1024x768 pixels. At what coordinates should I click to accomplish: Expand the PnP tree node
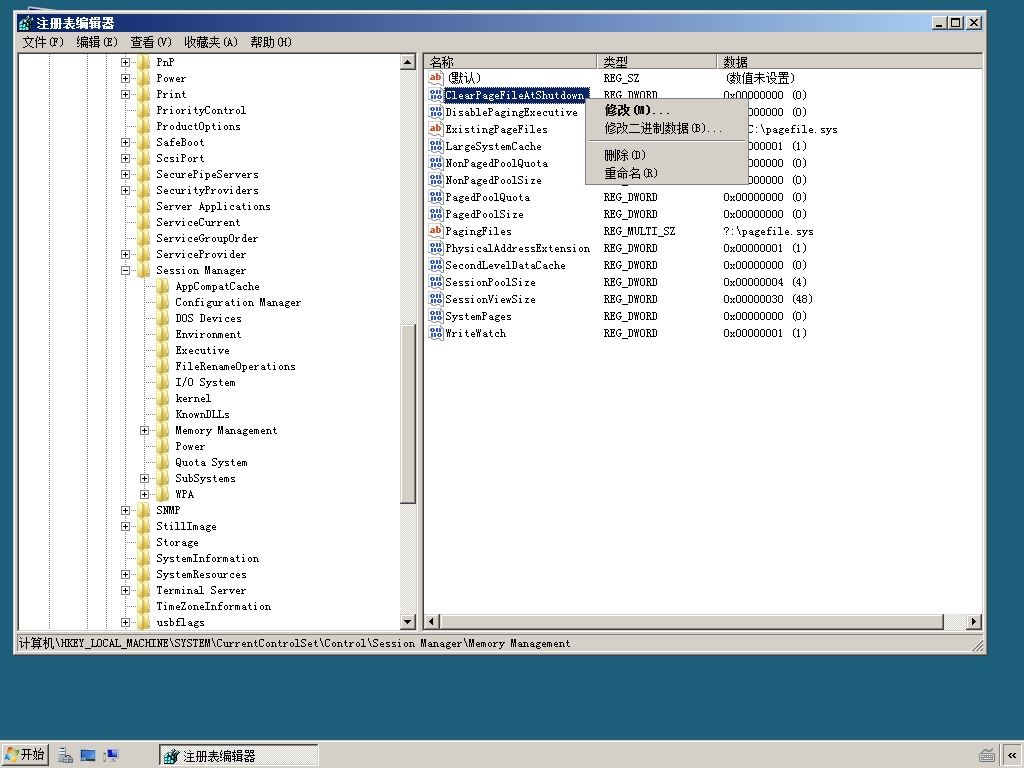[x=125, y=62]
